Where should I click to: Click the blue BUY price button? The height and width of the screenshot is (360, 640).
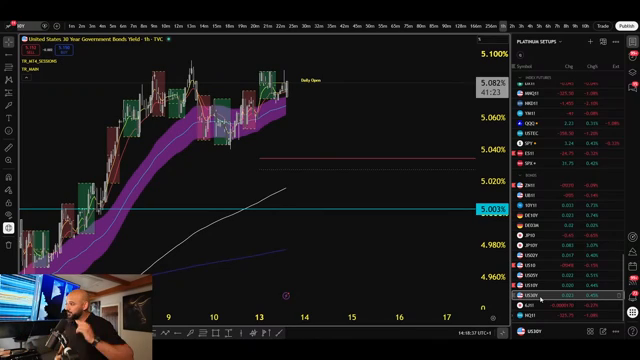click(x=64, y=50)
